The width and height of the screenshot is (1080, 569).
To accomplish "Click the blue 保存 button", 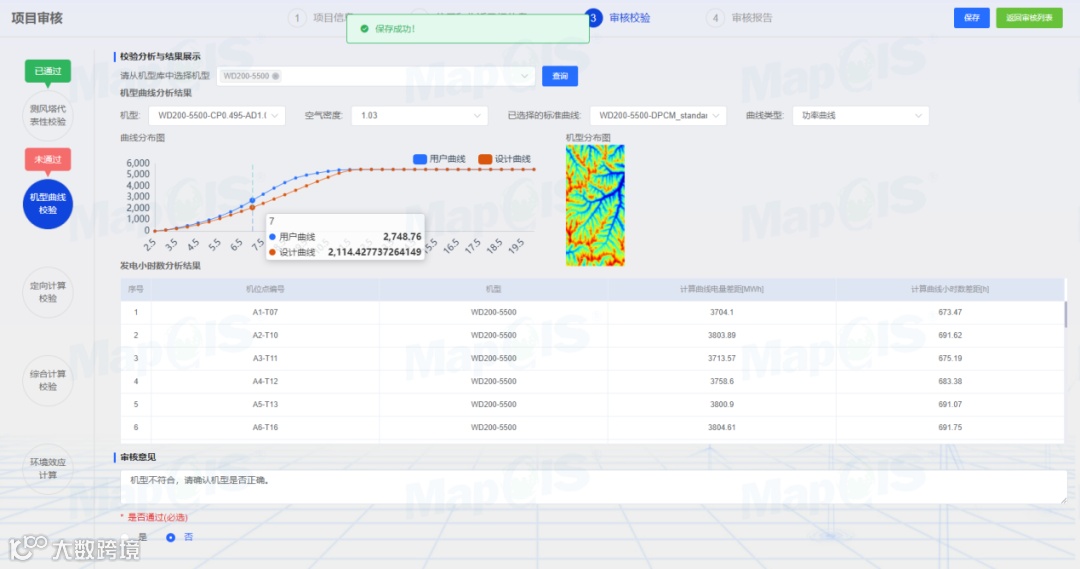I will click(971, 18).
